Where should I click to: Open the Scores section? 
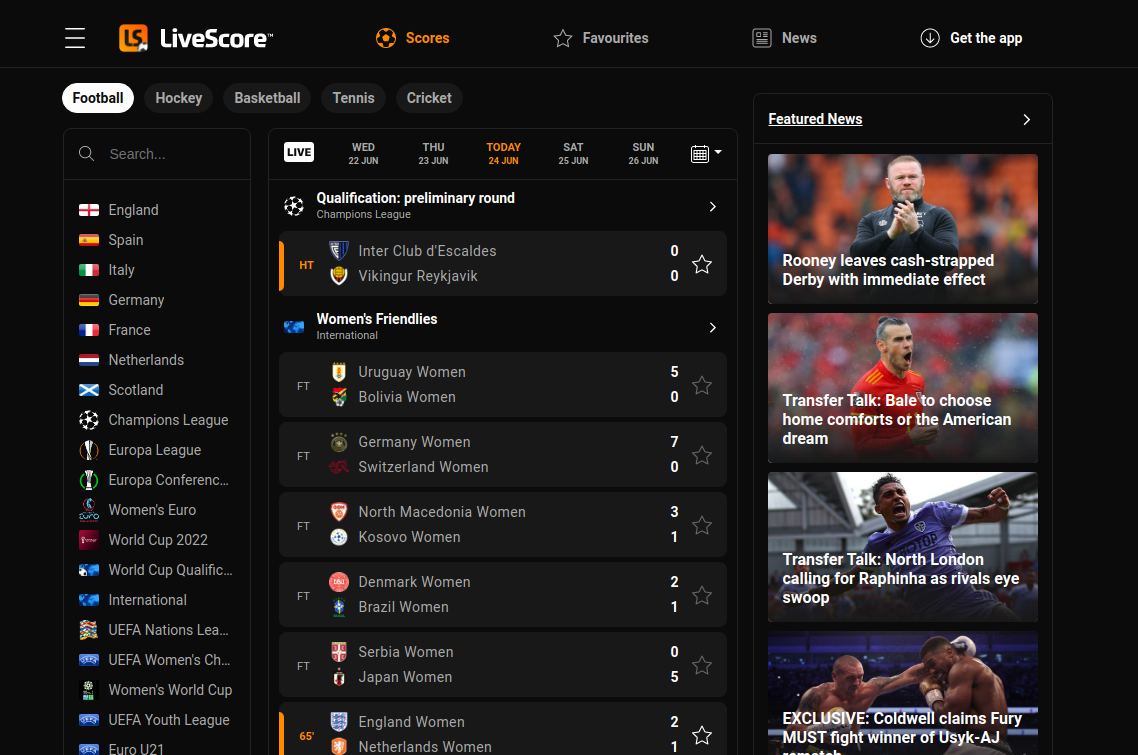pos(412,38)
